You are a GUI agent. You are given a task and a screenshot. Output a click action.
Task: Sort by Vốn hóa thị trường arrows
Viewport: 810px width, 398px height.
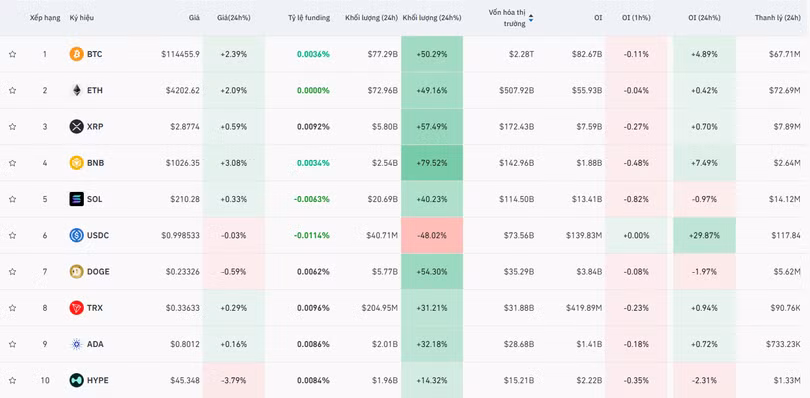531,18
